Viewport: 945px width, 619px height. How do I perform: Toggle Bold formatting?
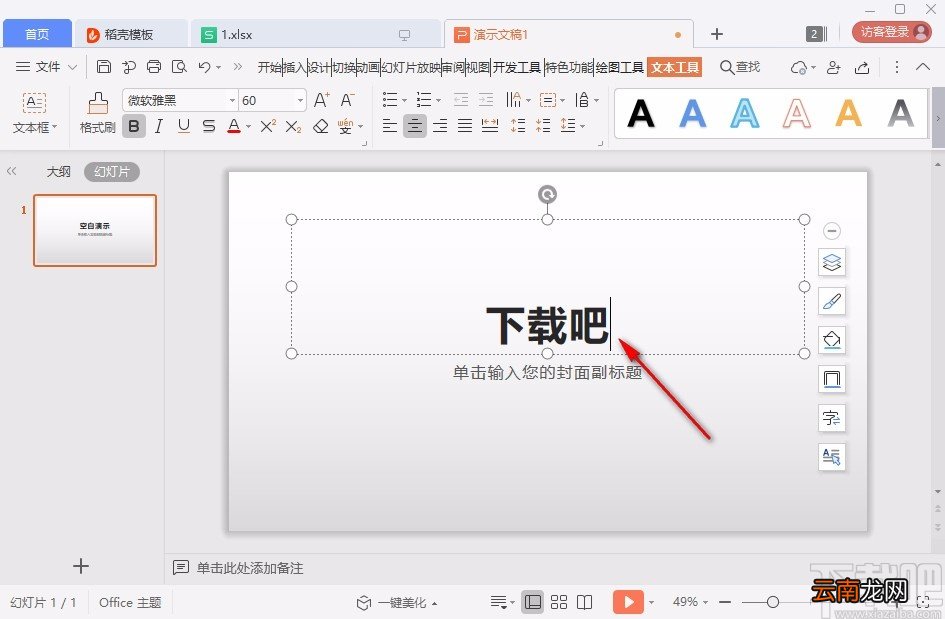(134, 126)
